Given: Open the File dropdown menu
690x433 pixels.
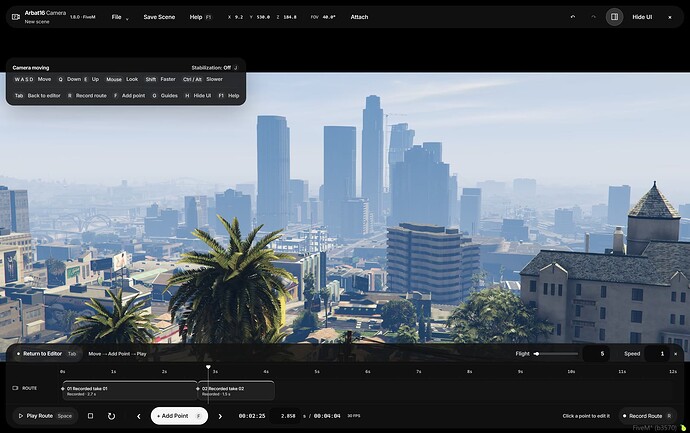Looking at the screenshot, I should click(120, 17).
